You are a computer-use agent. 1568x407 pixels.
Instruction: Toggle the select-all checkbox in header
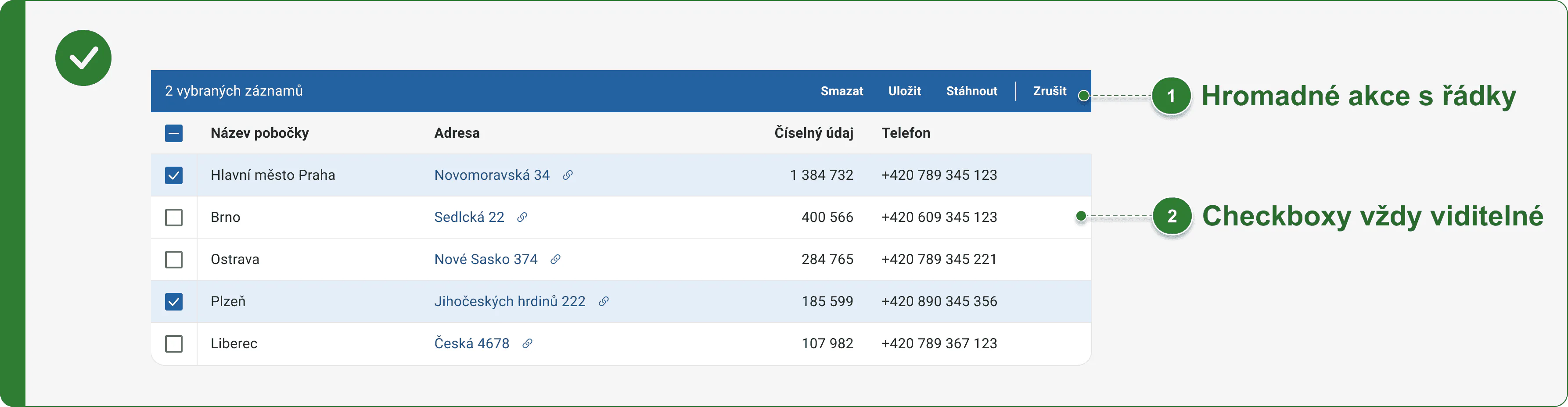[x=173, y=133]
